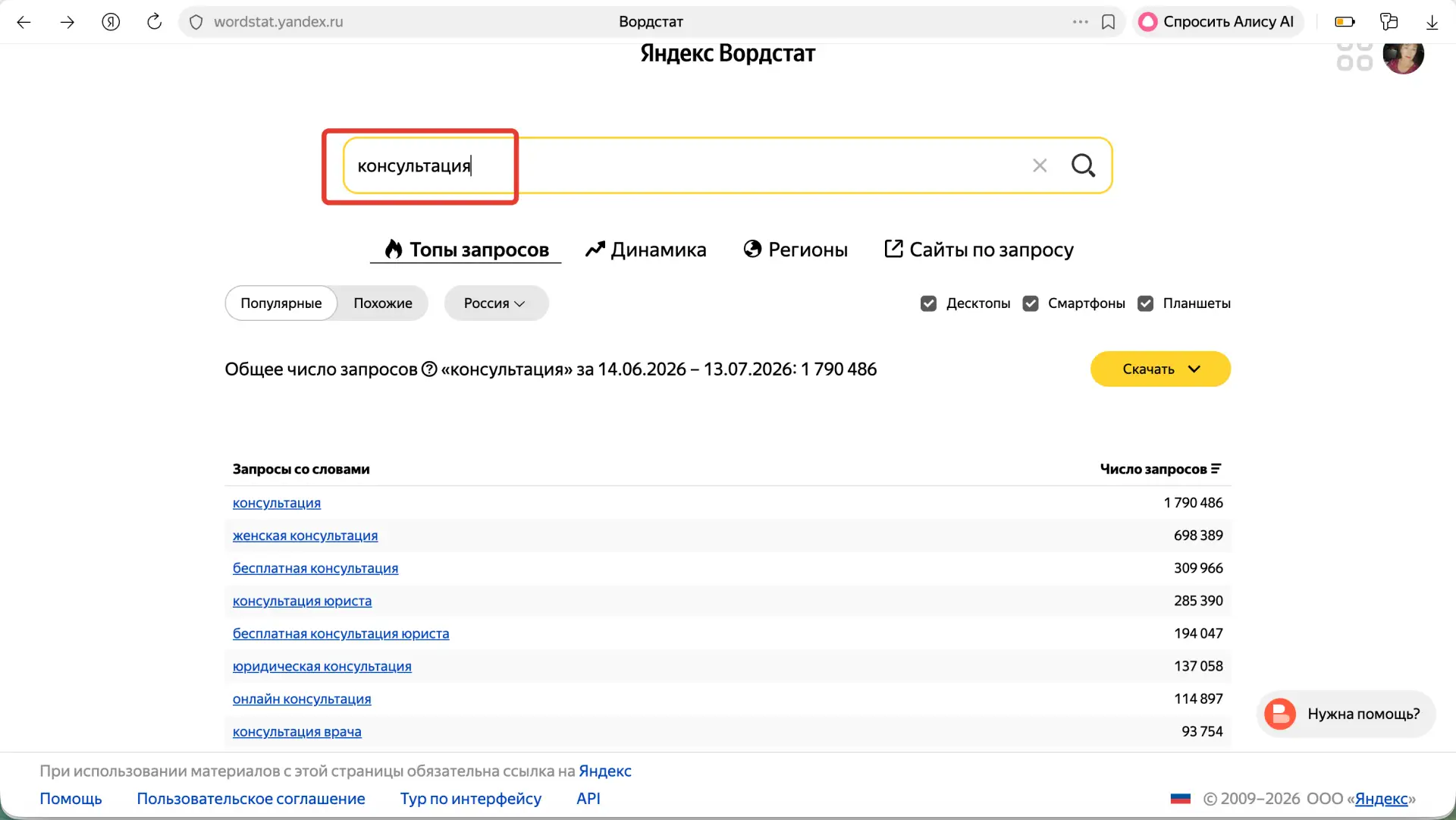Open the API footer link
Image resolution: width=1456 pixels, height=820 pixels.
click(x=588, y=799)
